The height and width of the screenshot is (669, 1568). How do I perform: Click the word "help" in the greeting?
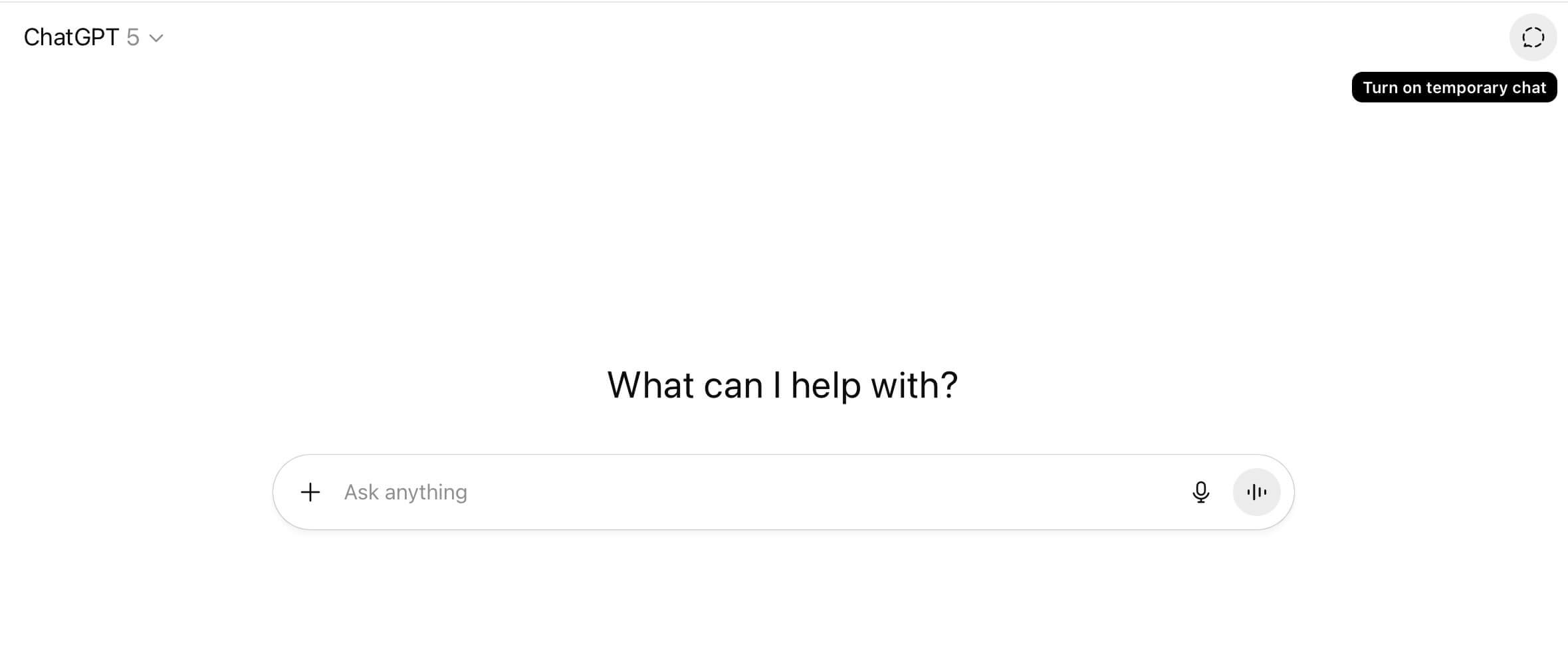coord(826,386)
